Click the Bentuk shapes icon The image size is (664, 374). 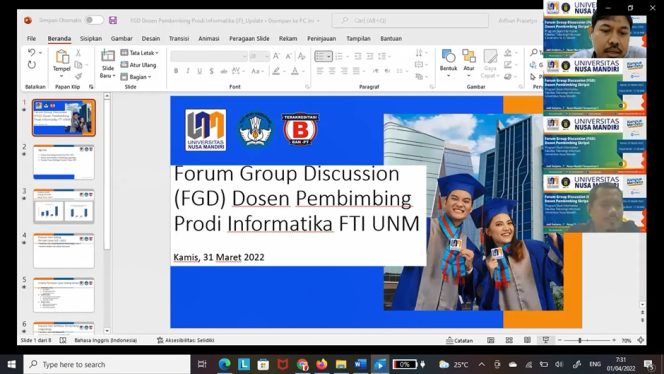click(448, 56)
